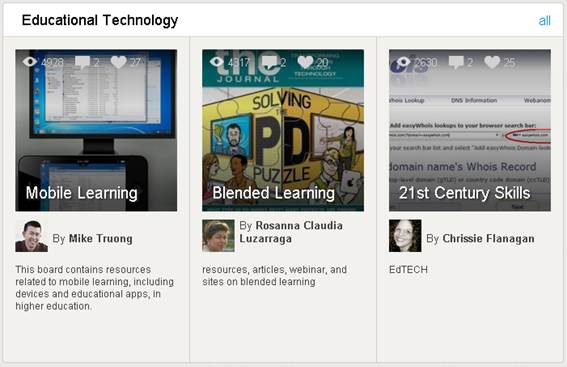Click the eye icon on 21st Century Skills

point(403,62)
